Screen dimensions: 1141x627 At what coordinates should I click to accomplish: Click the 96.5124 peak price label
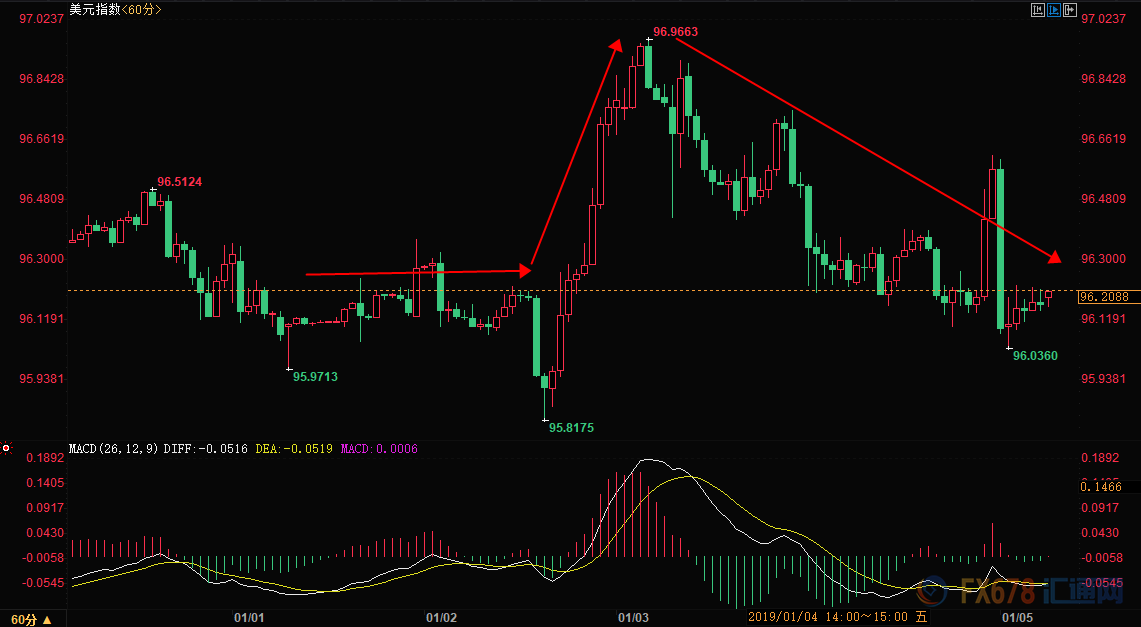pos(180,182)
